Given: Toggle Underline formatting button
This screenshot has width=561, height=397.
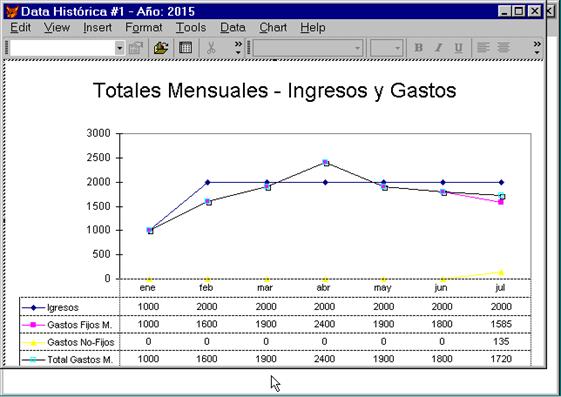Looking at the screenshot, I should 458,48.
